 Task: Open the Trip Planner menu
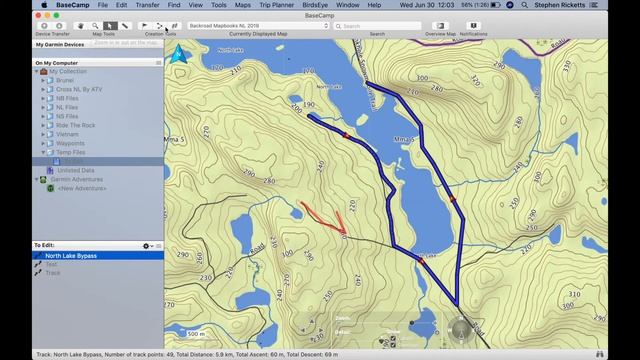[276, 5]
